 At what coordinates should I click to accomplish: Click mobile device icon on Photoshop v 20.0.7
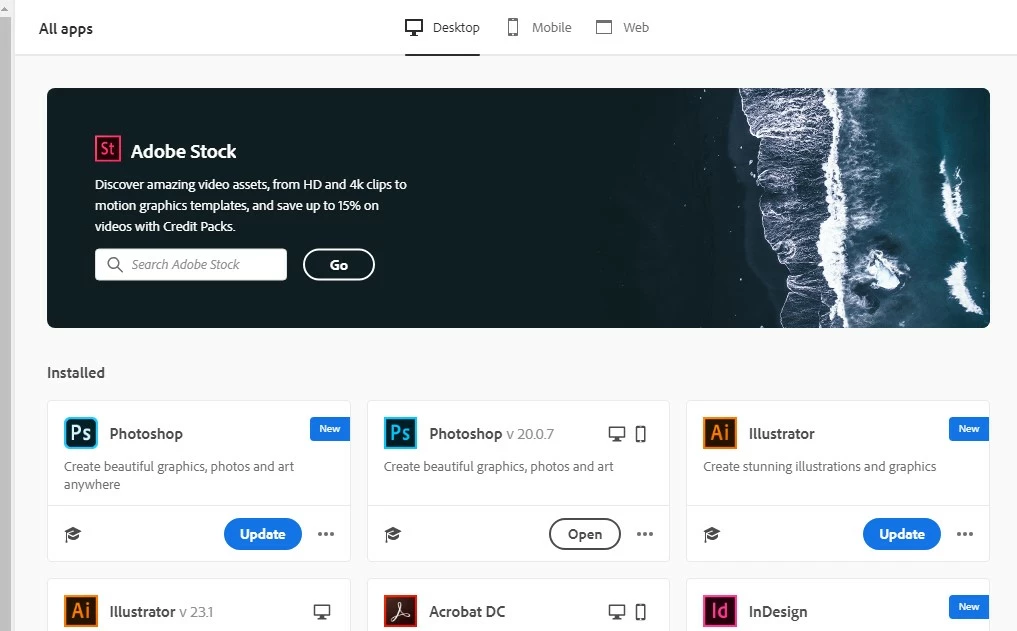641,434
